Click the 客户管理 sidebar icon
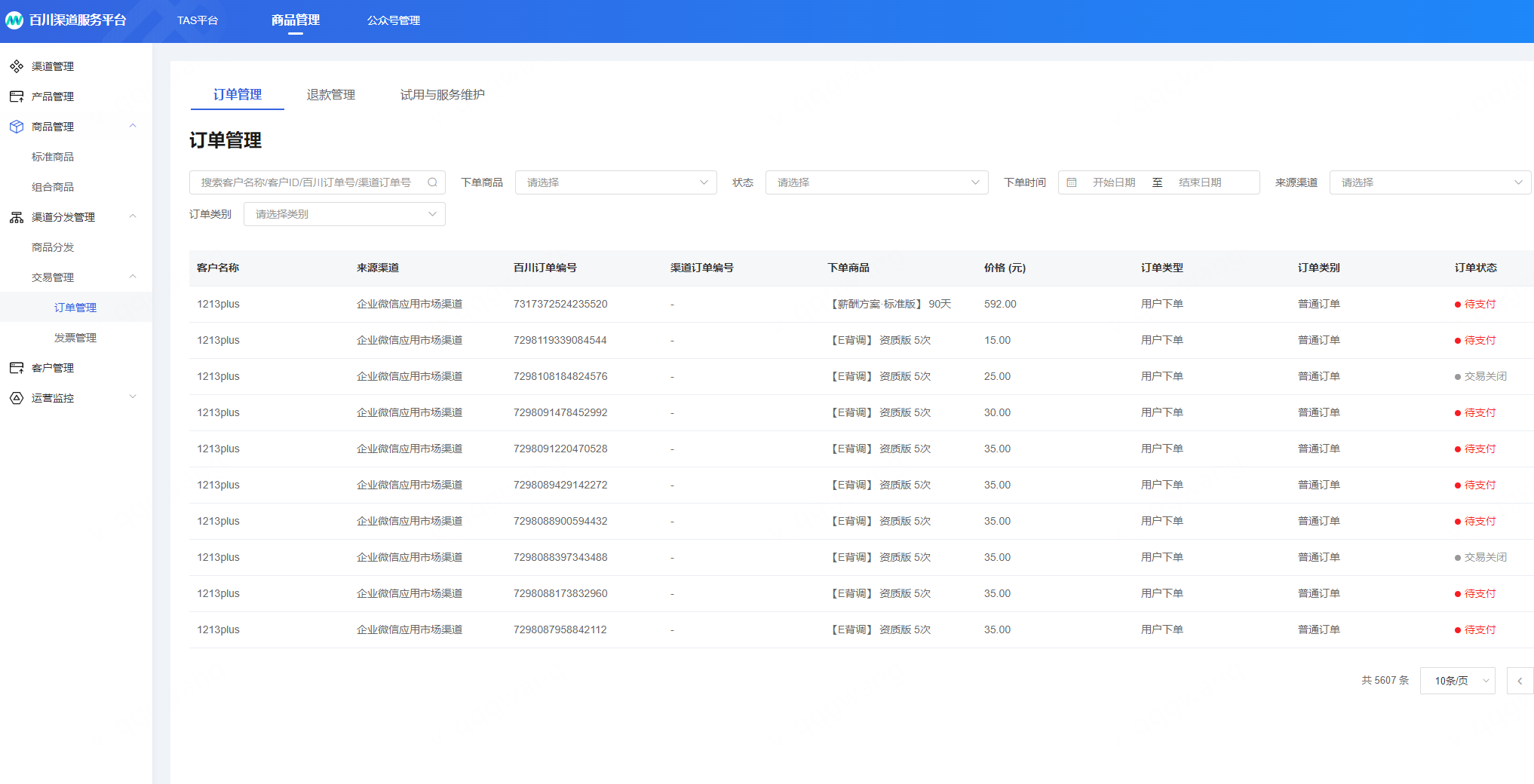 [17, 368]
